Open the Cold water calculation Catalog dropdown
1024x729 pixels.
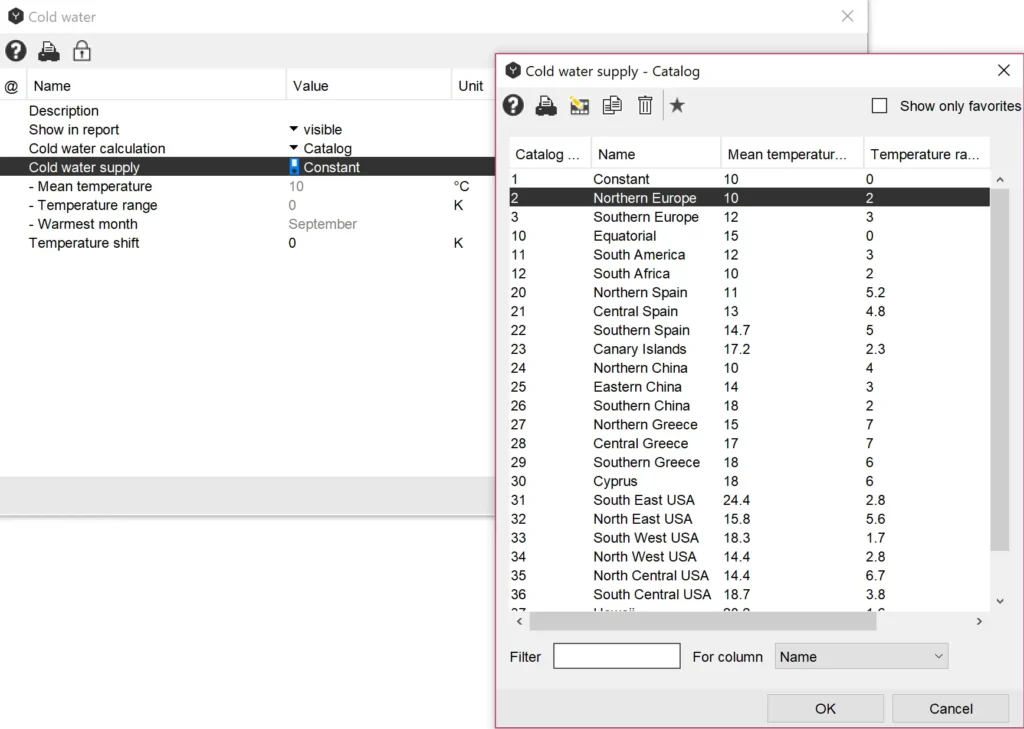click(x=294, y=149)
